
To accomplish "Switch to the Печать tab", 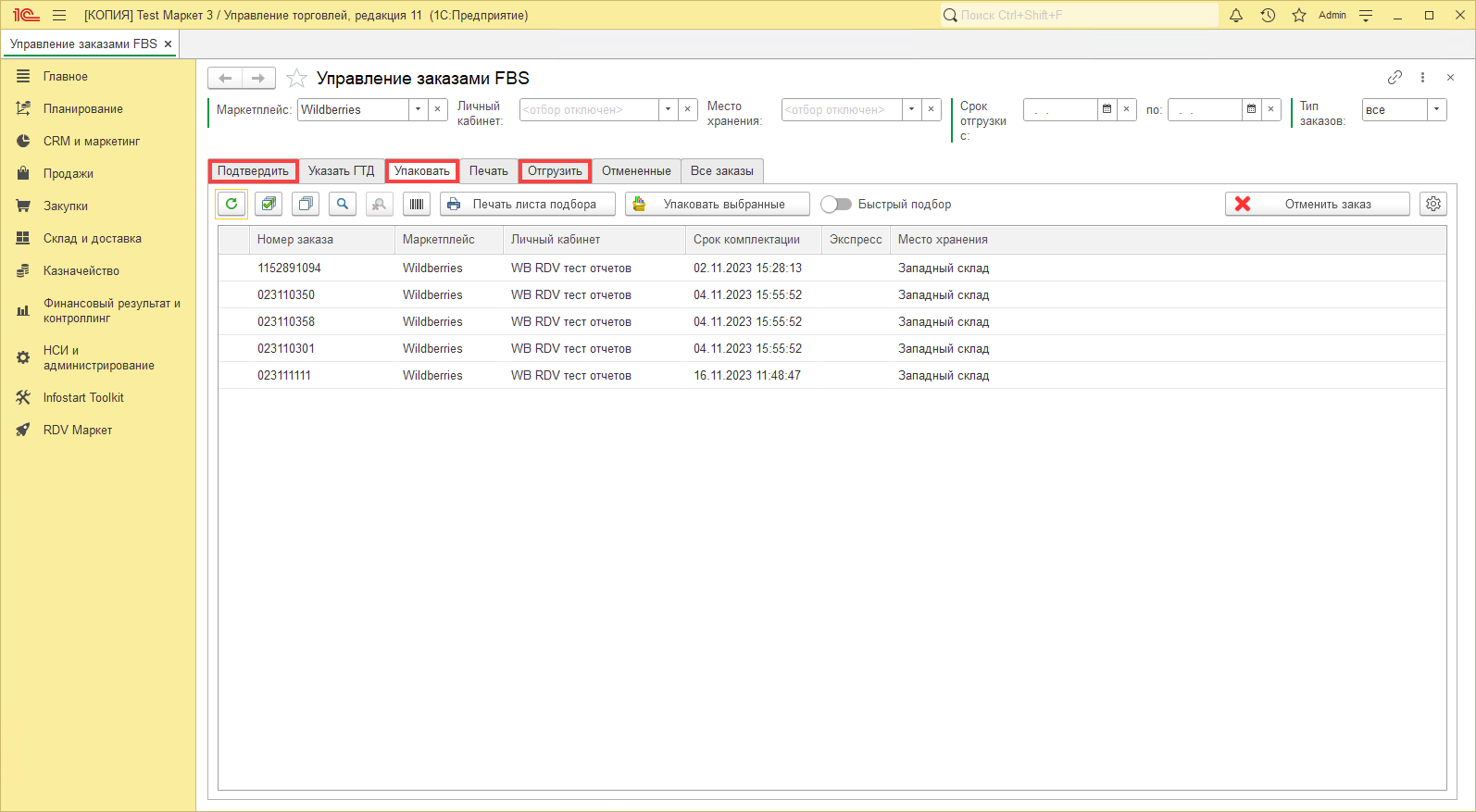I will (x=488, y=170).
